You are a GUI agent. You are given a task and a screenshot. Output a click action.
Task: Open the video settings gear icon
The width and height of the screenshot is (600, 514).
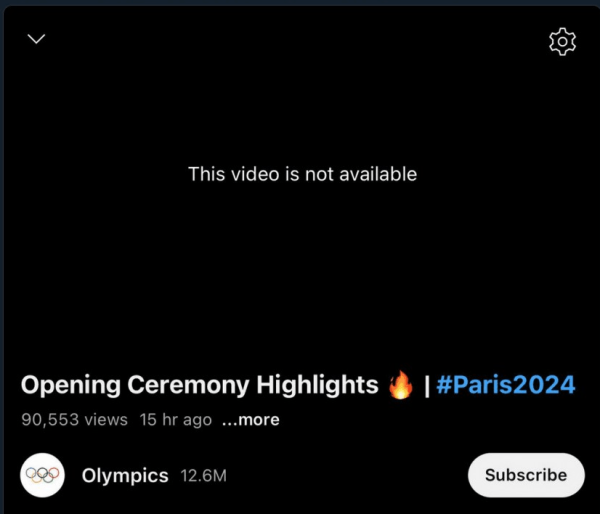[562, 41]
